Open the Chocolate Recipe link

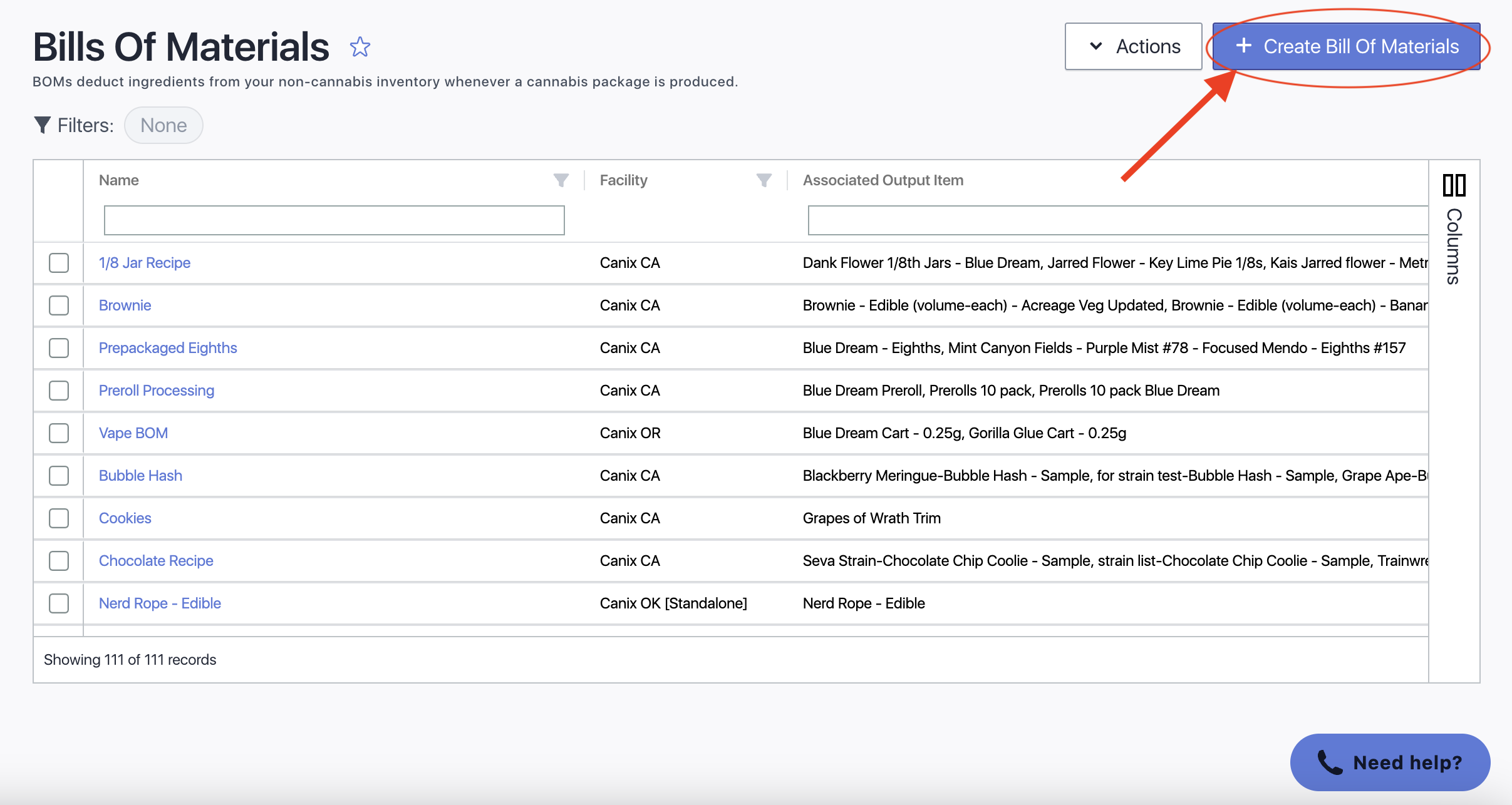point(156,561)
